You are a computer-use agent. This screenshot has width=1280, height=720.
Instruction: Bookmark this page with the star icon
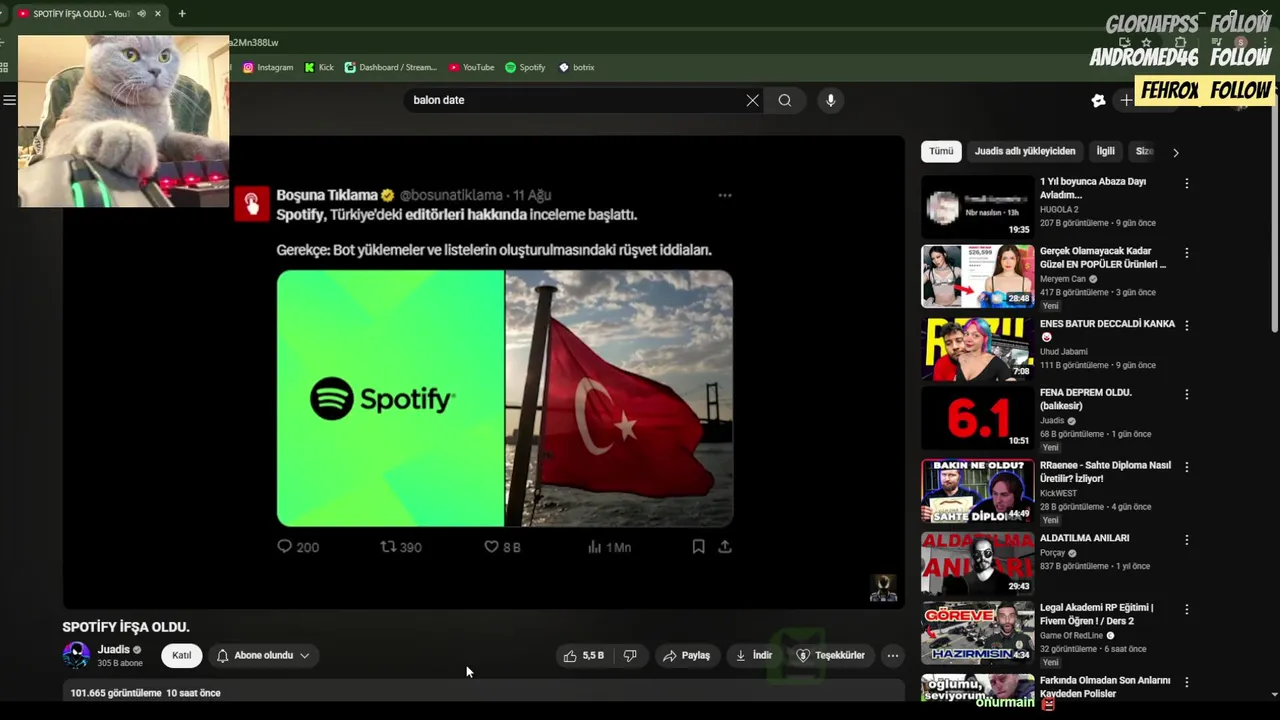tap(1146, 43)
